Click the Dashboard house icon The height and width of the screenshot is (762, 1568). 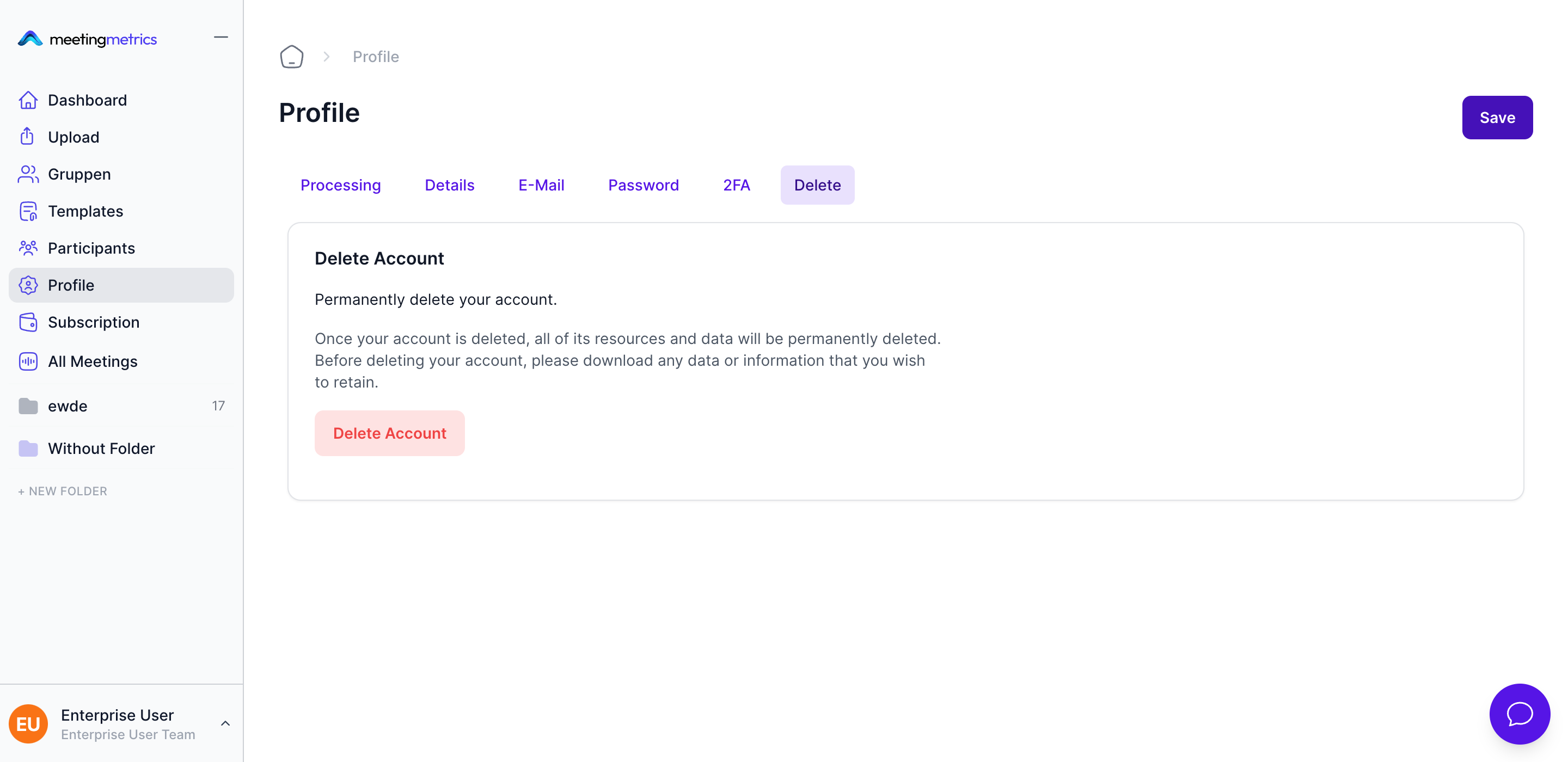[28, 100]
